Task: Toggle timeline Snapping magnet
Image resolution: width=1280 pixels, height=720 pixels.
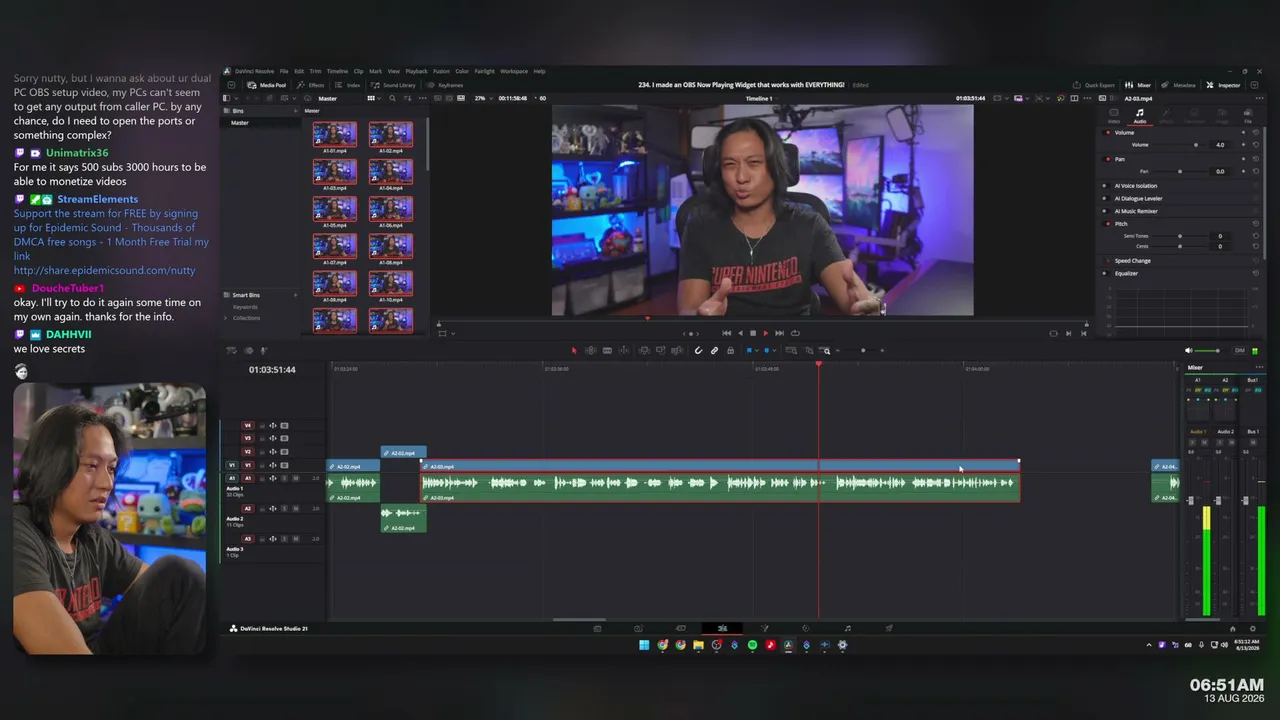Action: click(x=698, y=350)
